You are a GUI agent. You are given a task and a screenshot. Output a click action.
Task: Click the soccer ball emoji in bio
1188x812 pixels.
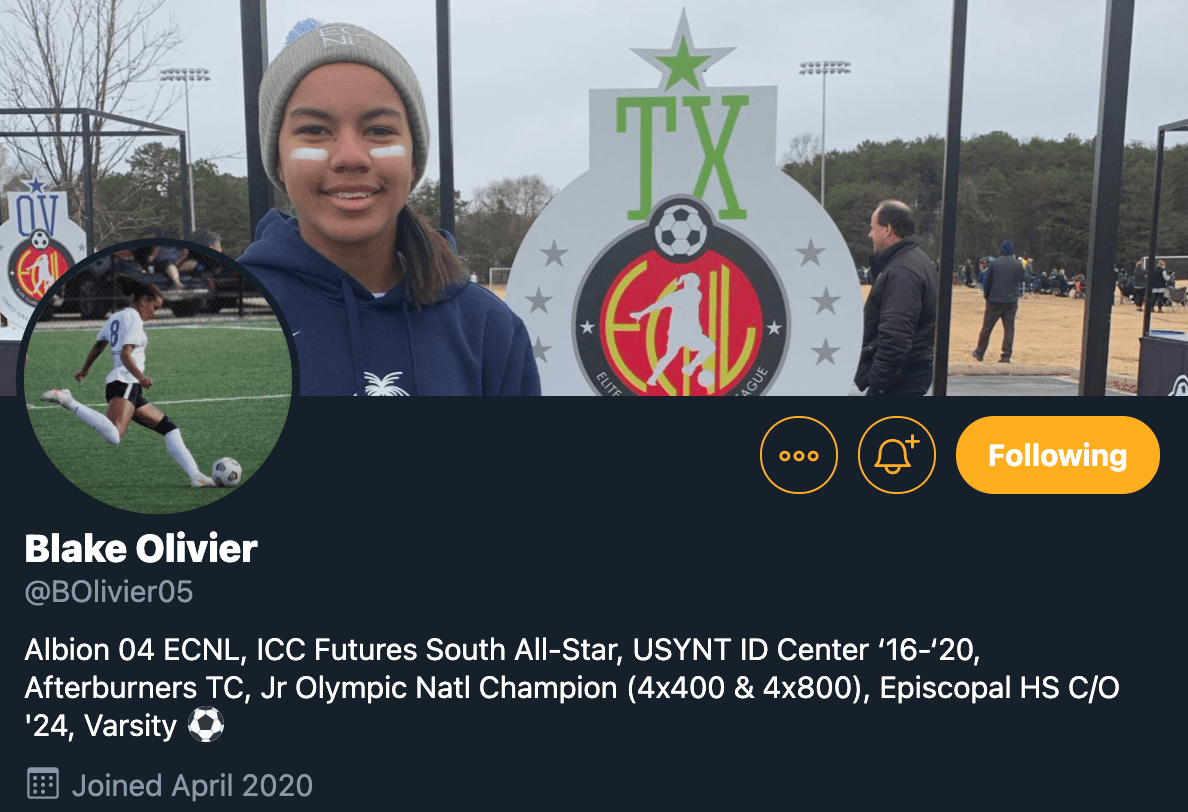[x=206, y=725]
